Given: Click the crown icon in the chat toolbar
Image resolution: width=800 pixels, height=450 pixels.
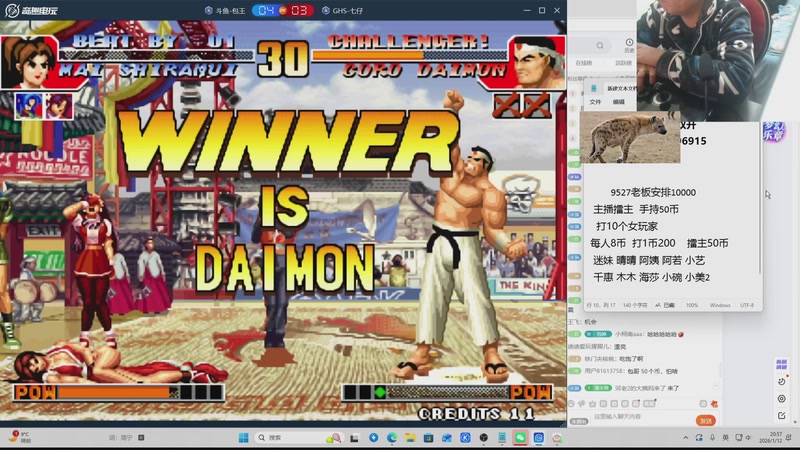Looking at the screenshot, I should [592, 404].
